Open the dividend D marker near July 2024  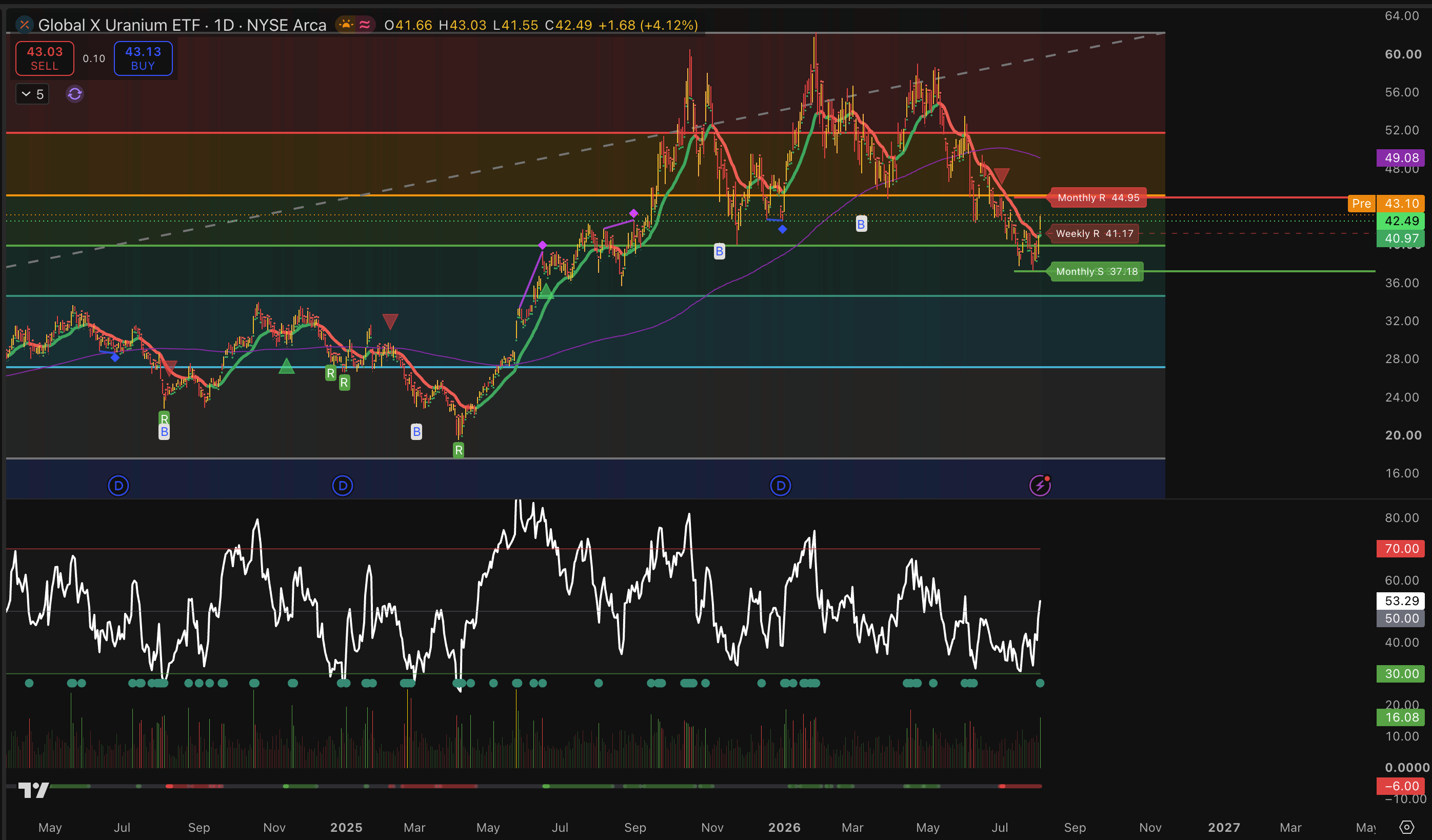click(118, 485)
